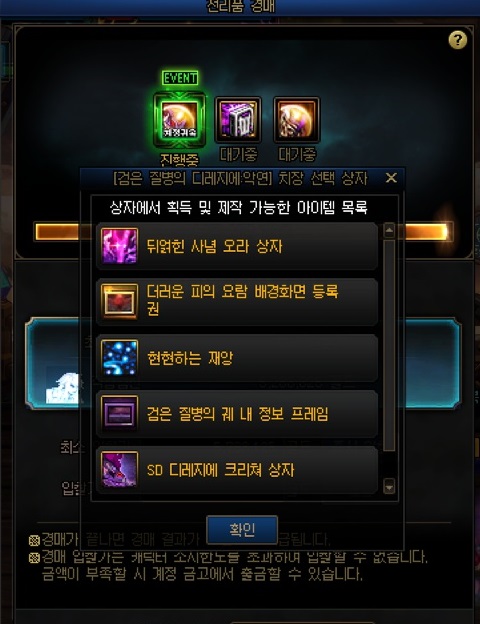Select the 현현하는 재앙 list entry

pos(237,358)
